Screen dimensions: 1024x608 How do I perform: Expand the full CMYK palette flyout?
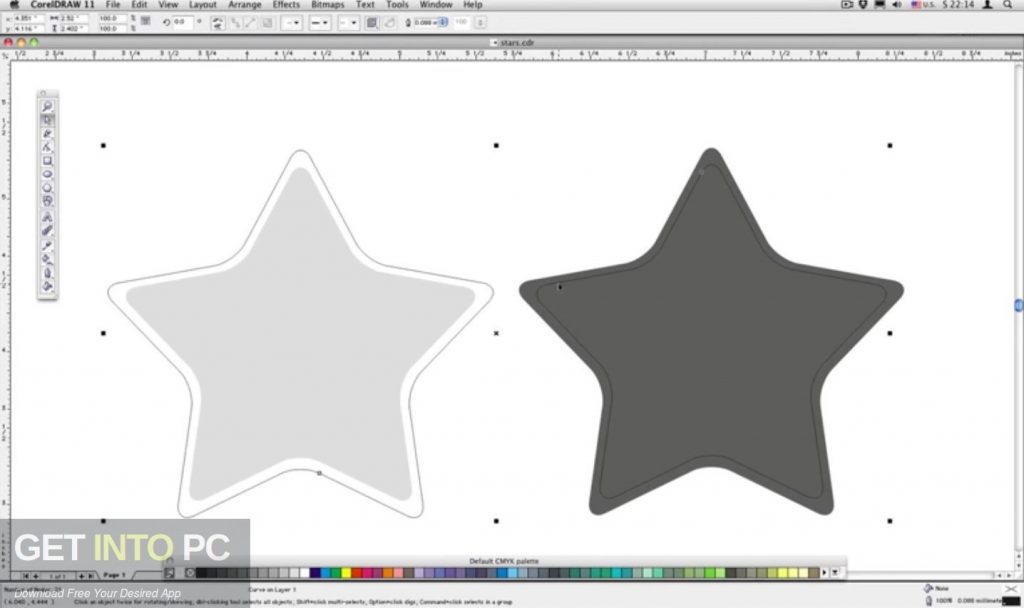click(835, 573)
